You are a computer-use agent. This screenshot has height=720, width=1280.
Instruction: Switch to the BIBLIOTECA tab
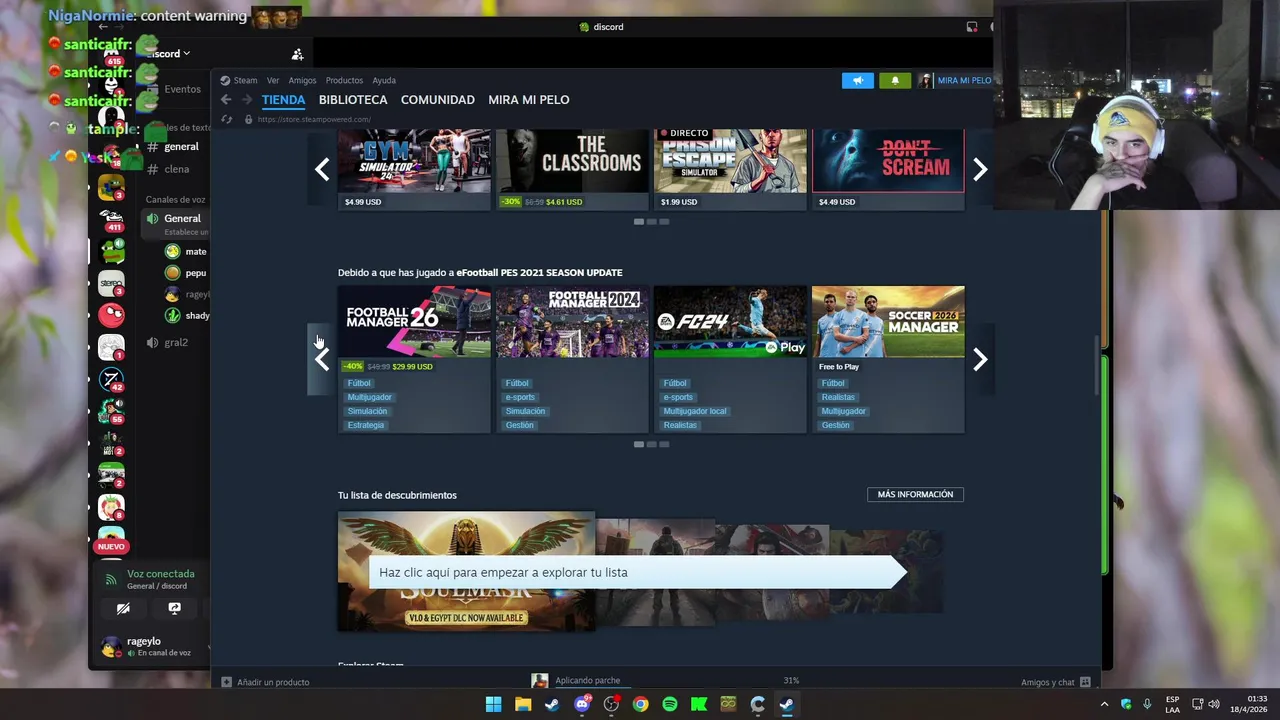(x=353, y=100)
